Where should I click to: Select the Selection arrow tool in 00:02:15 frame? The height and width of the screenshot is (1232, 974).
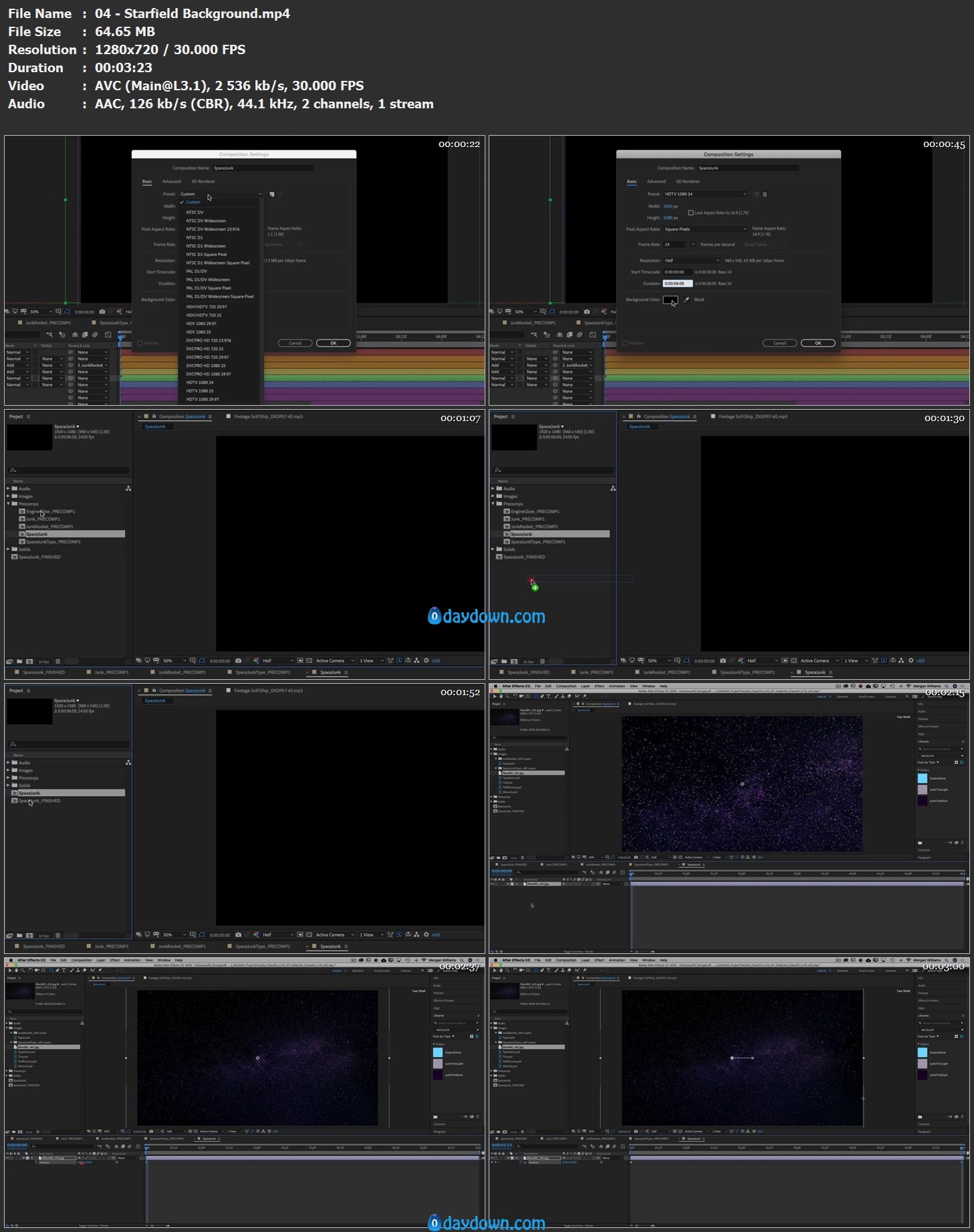495,697
